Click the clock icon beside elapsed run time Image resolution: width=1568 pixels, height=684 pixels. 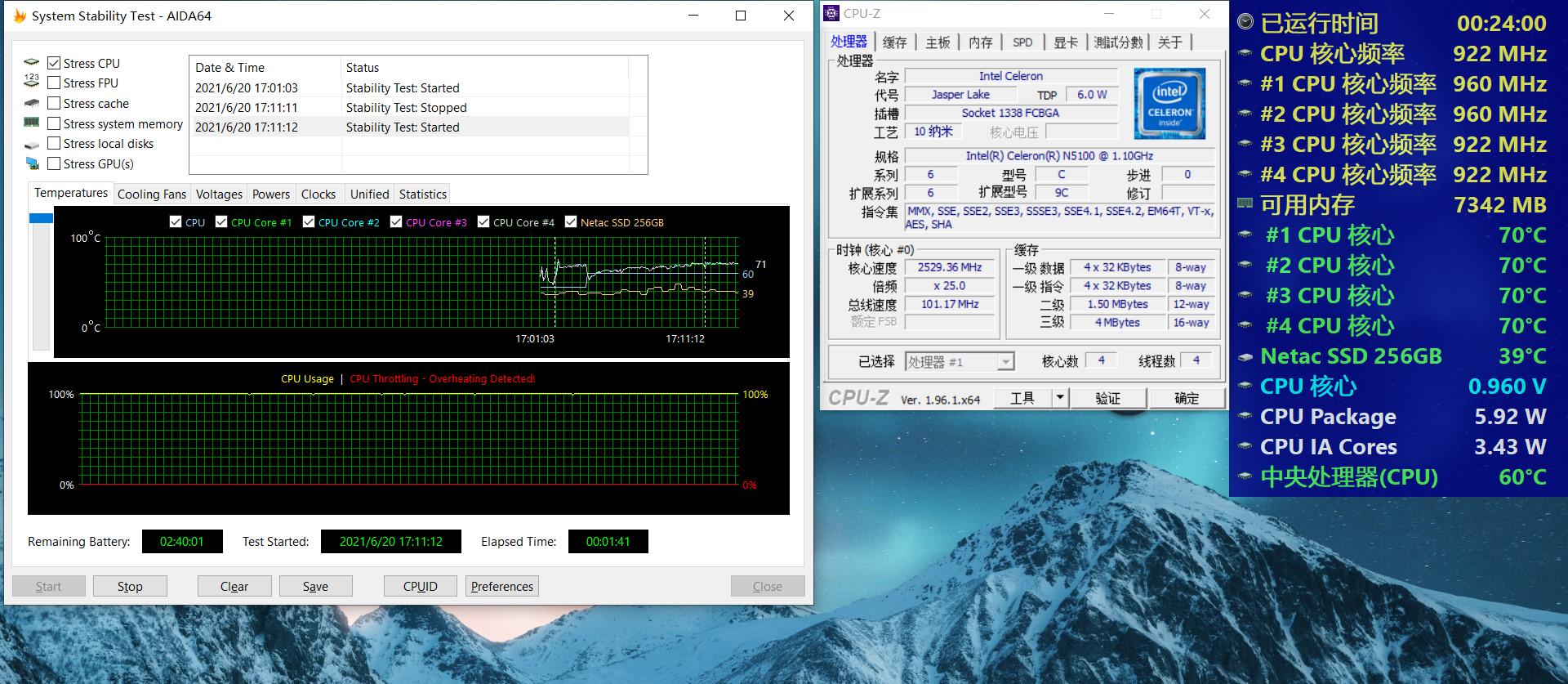[x=1245, y=22]
